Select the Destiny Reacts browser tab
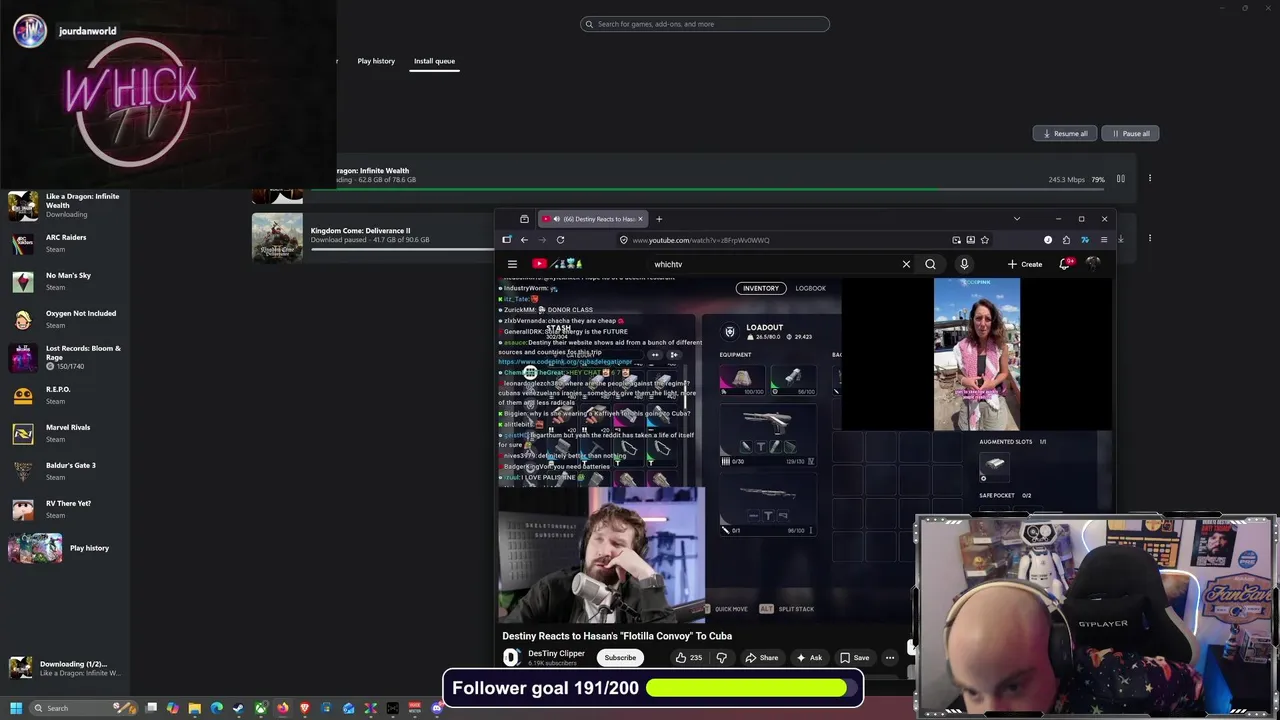Screen dimensions: 1280x720 [594, 219]
